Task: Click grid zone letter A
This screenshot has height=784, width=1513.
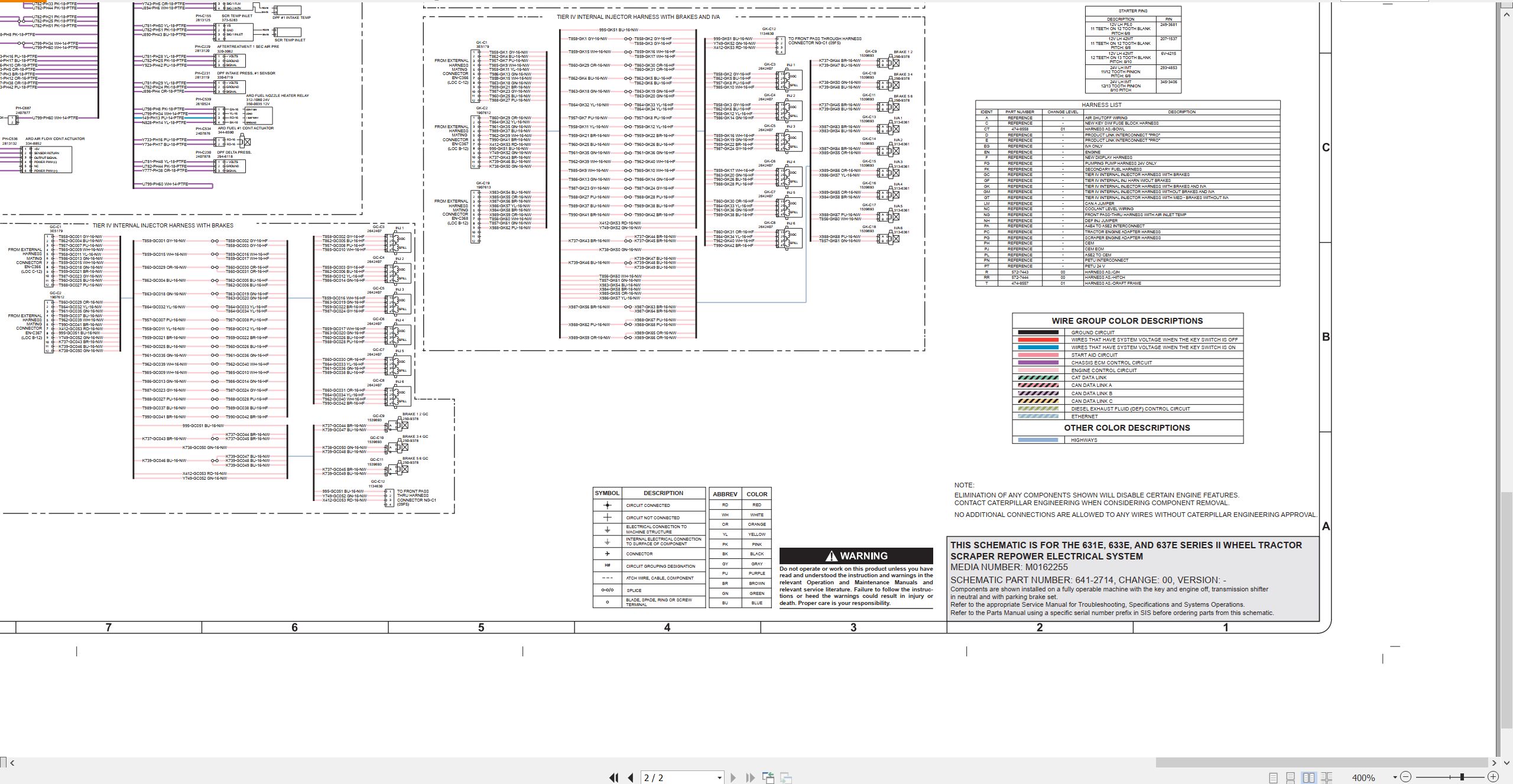Action: 1326,526
